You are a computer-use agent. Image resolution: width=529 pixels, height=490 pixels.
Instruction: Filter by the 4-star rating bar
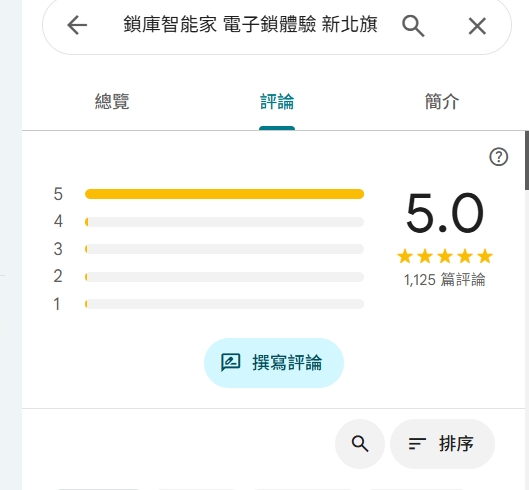[208, 222]
